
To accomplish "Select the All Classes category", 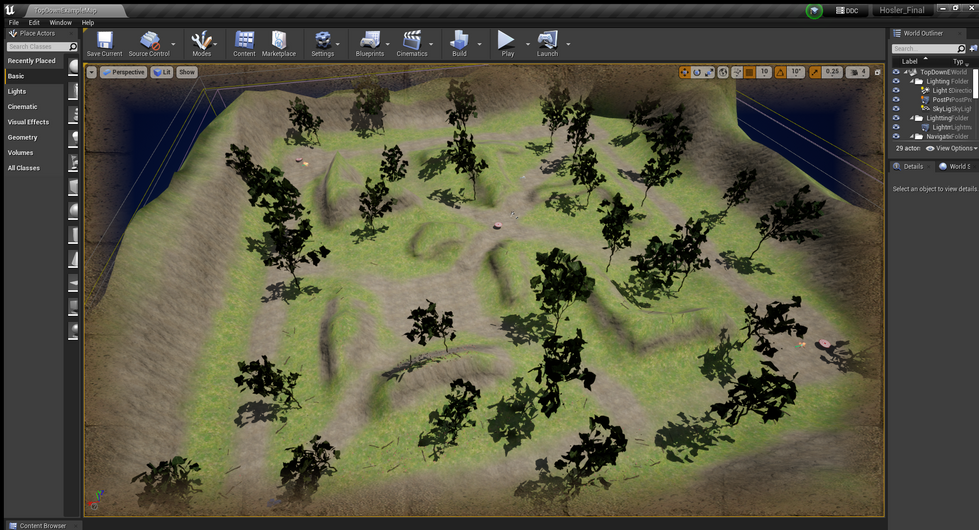I will coord(24,168).
